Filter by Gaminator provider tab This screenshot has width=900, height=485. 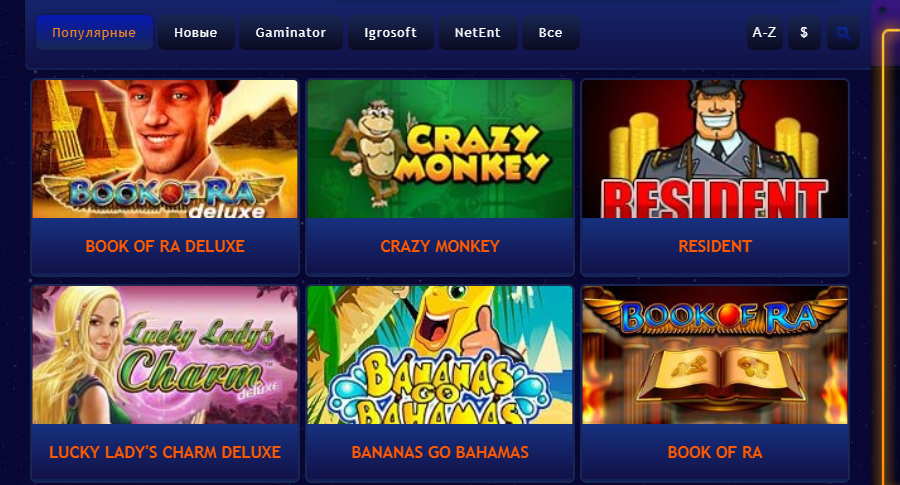290,33
